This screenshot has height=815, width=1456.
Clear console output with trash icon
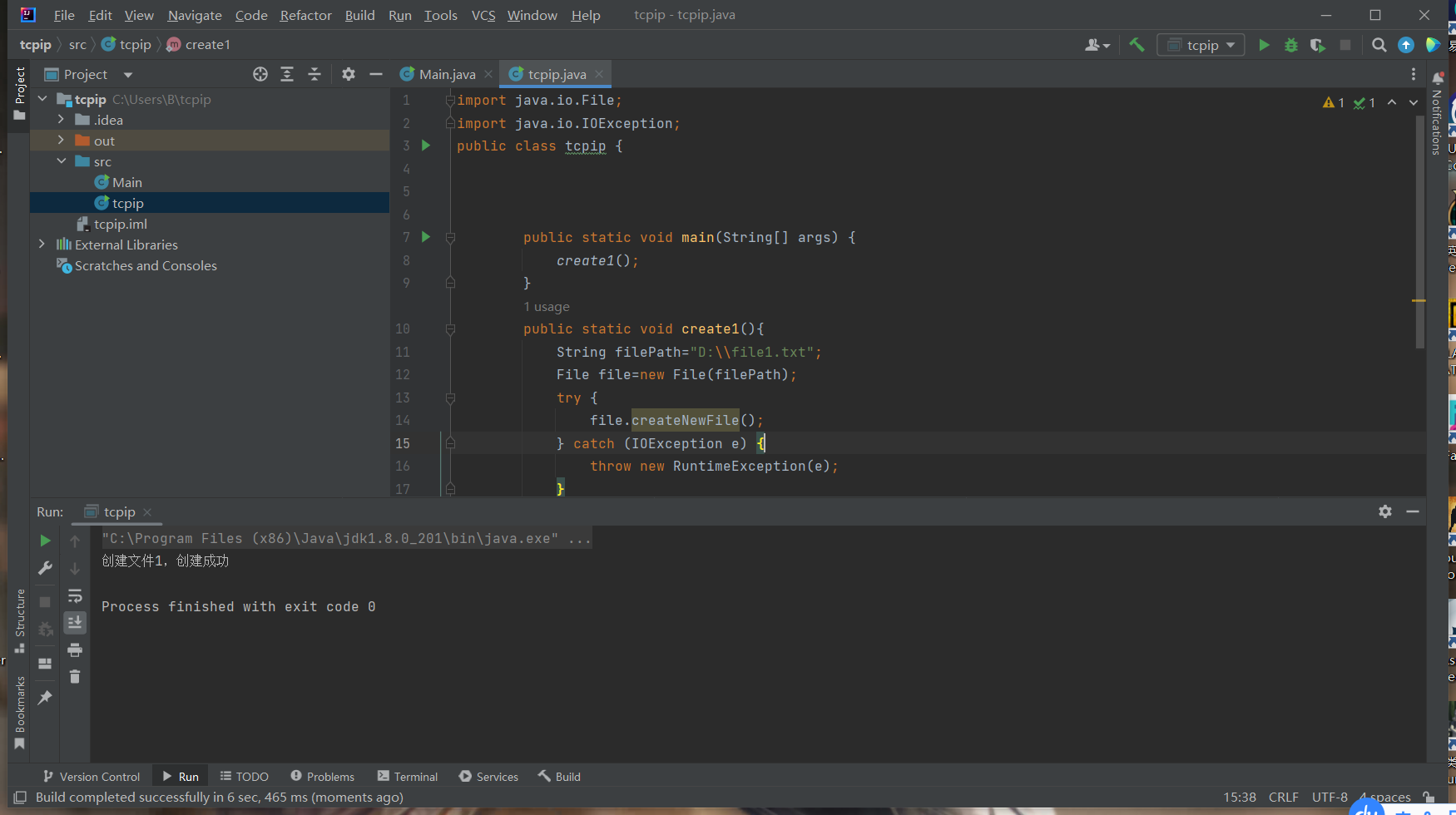tap(75, 677)
